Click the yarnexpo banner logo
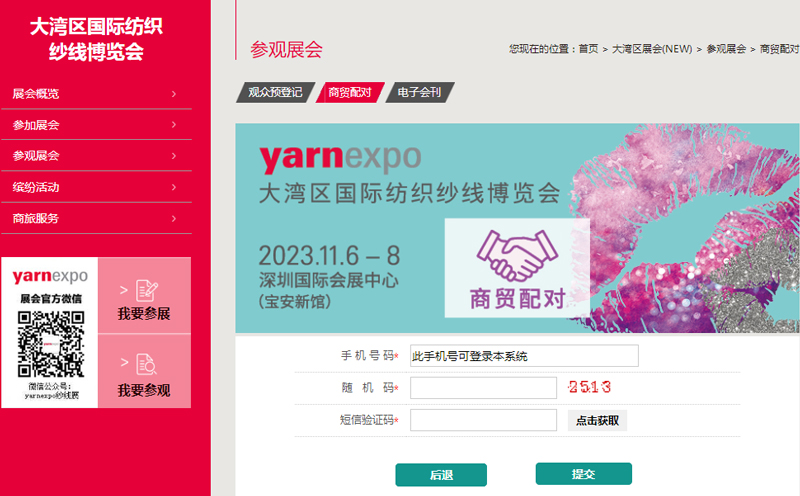The width and height of the screenshot is (800, 496). (340, 158)
